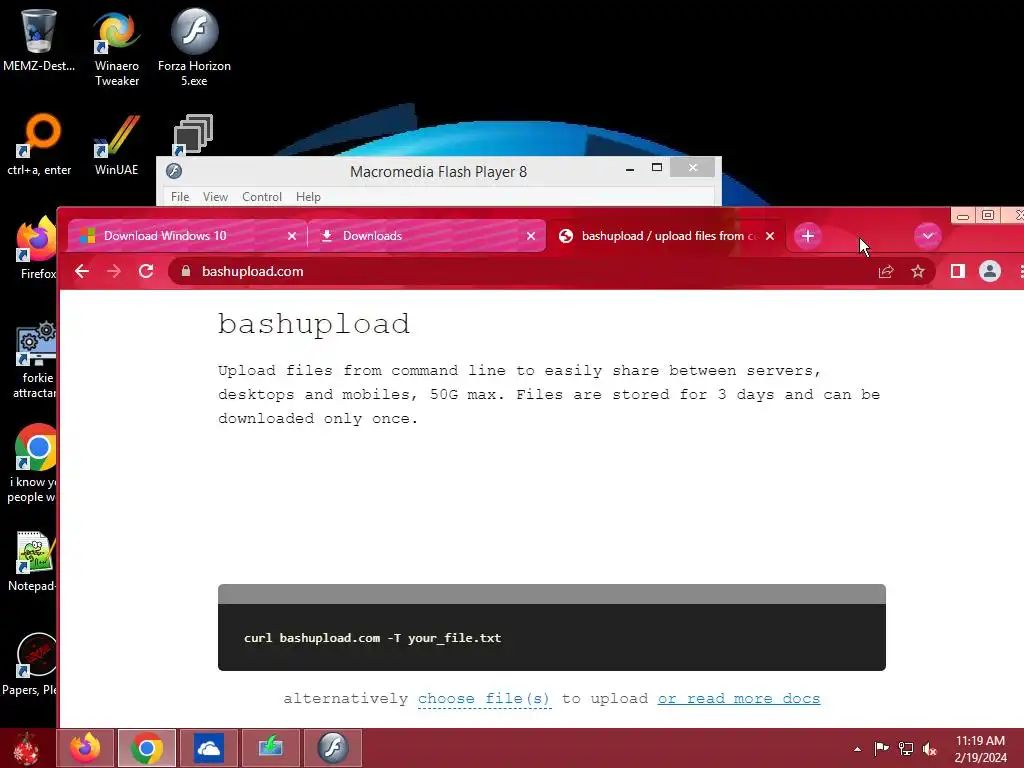The height and width of the screenshot is (768, 1024).
Task: Select the Firefox desktop shortcut
Action: click(x=36, y=248)
